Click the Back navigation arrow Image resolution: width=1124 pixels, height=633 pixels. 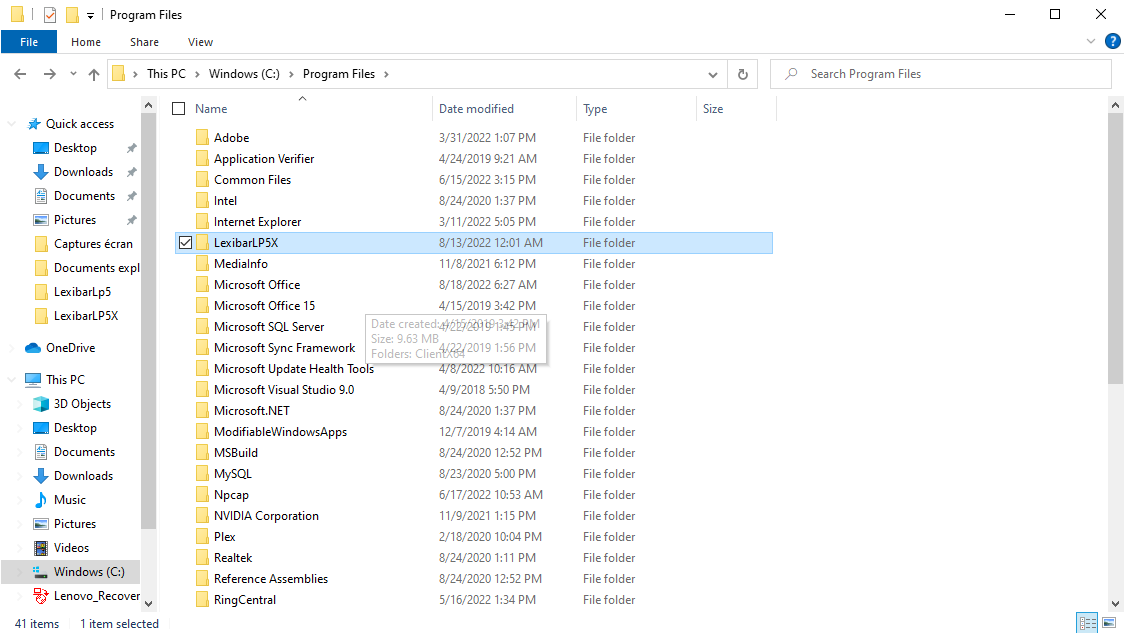(20, 74)
